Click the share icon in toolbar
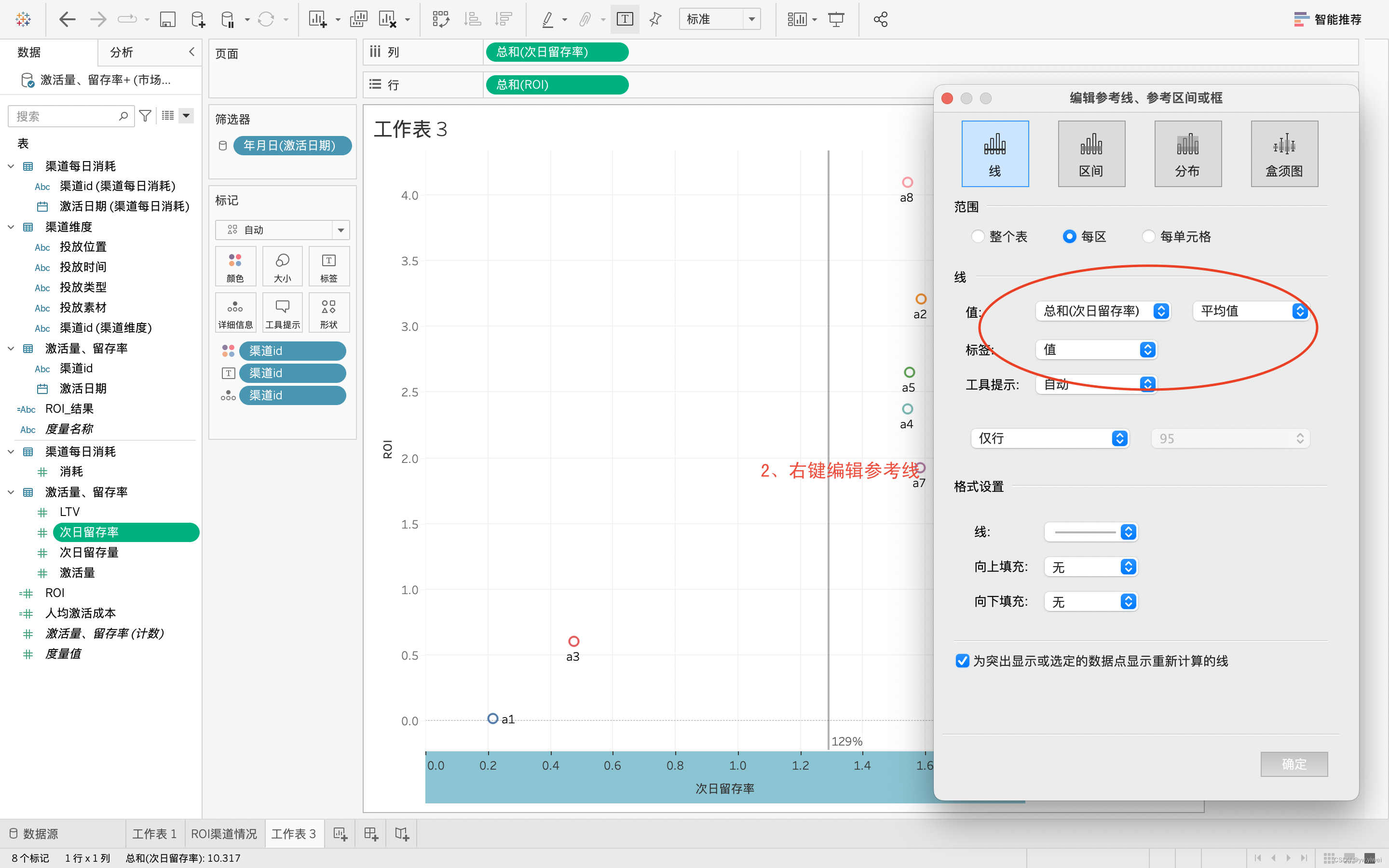1389x868 pixels. point(881,19)
